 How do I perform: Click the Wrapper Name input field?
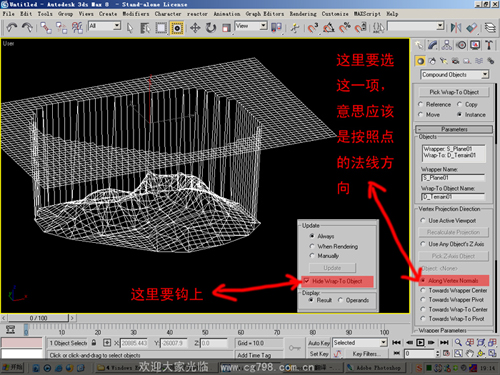[453, 178]
